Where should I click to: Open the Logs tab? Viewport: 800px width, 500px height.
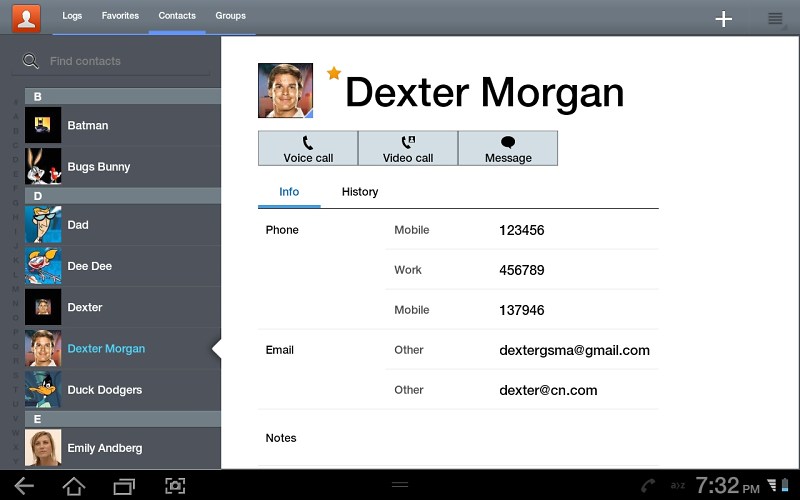[x=72, y=16]
